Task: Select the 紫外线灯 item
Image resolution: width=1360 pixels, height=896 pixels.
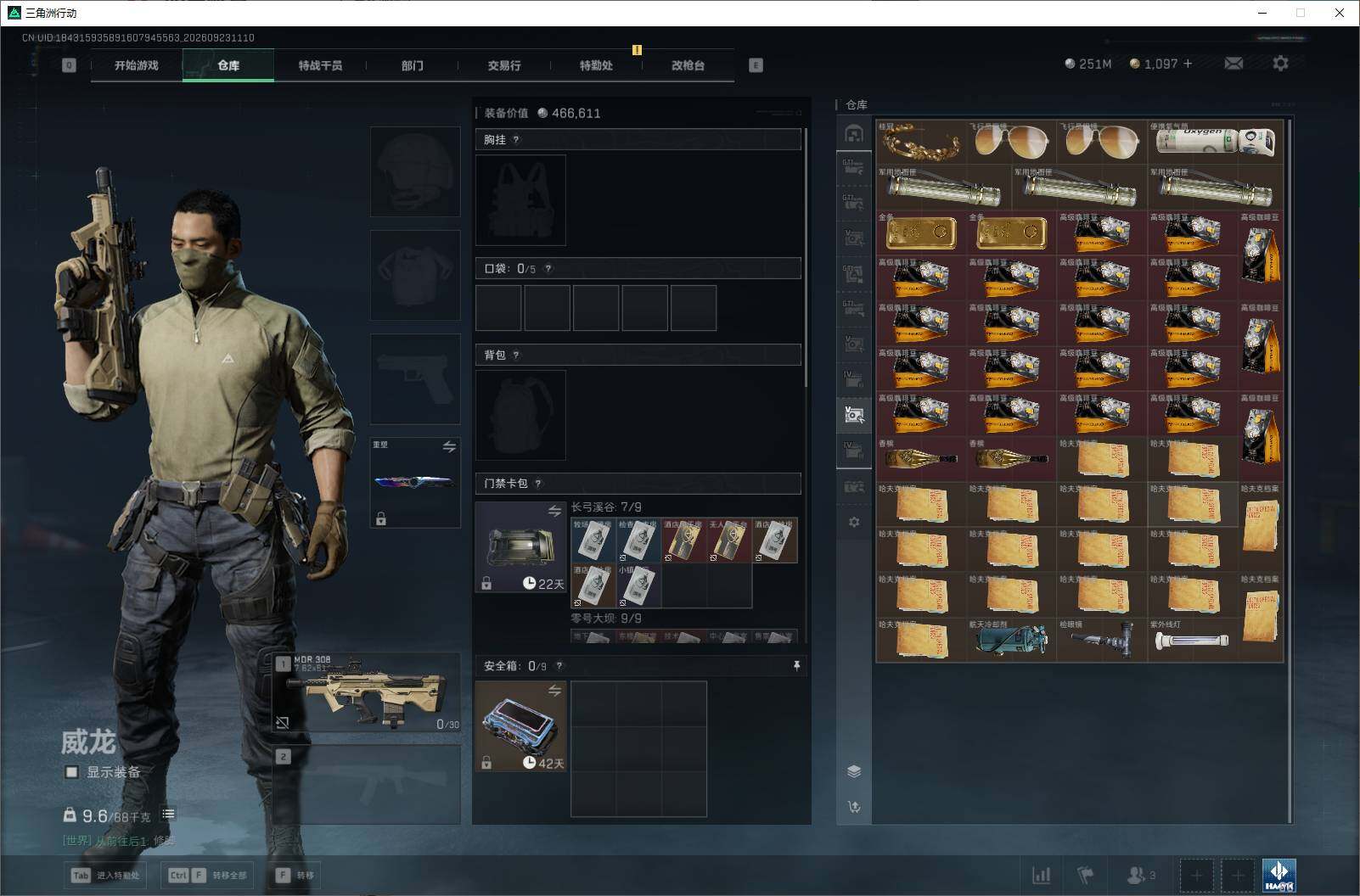Action: click(1192, 640)
